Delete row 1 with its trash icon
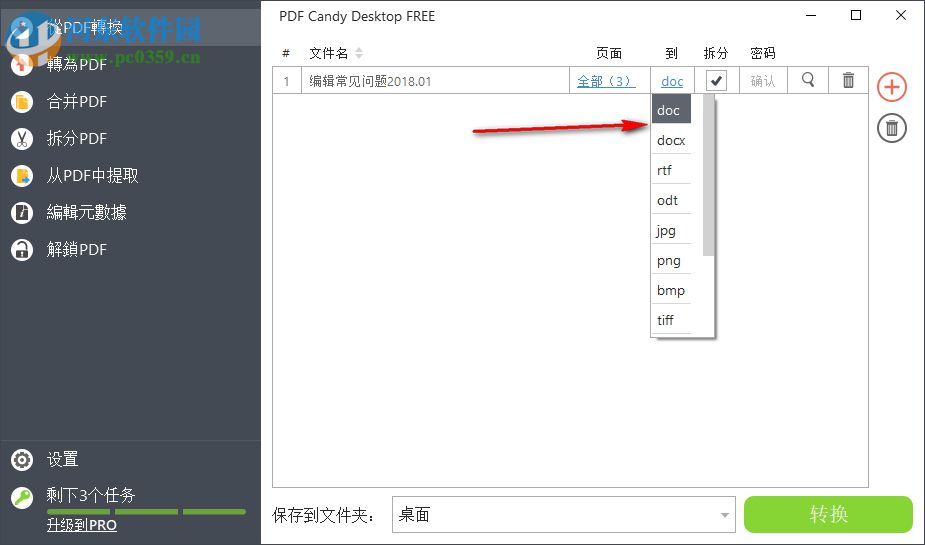 click(x=848, y=80)
